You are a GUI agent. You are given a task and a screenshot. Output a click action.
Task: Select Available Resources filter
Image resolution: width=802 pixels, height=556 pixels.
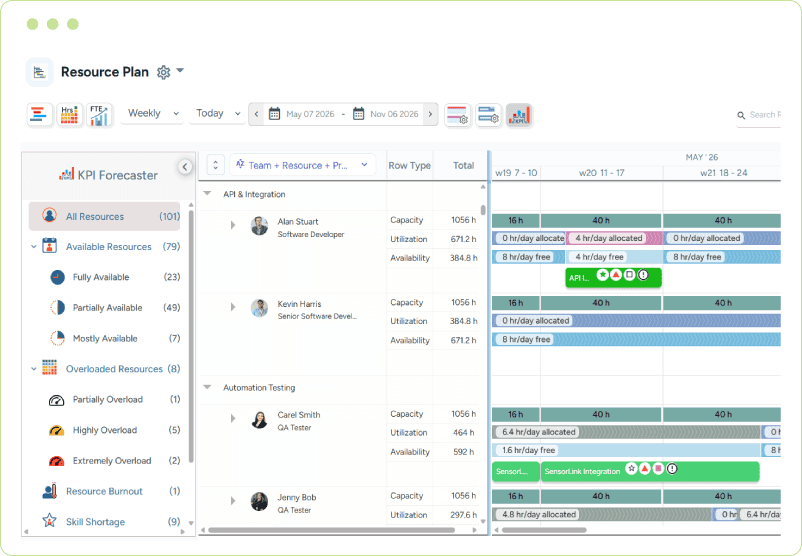(x=108, y=247)
